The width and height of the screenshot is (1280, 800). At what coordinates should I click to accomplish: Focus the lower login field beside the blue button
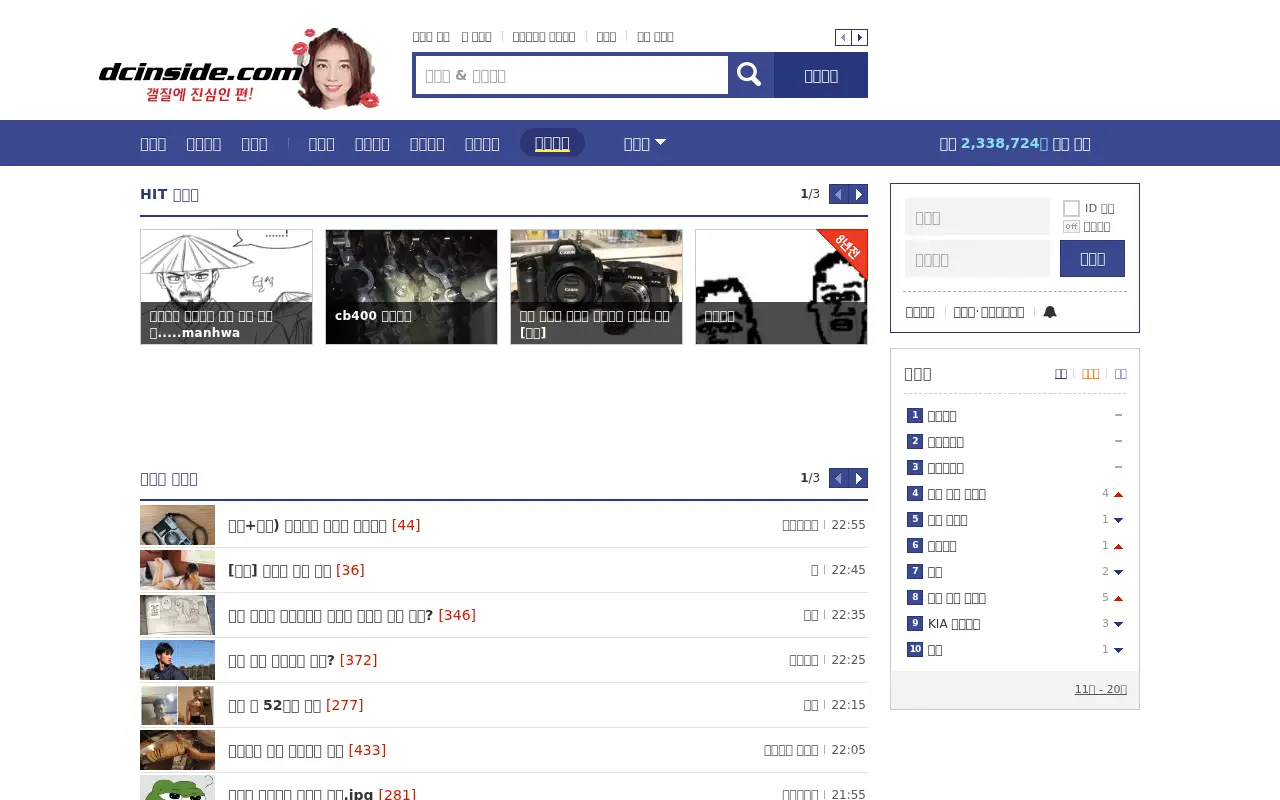click(x=977, y=259)
